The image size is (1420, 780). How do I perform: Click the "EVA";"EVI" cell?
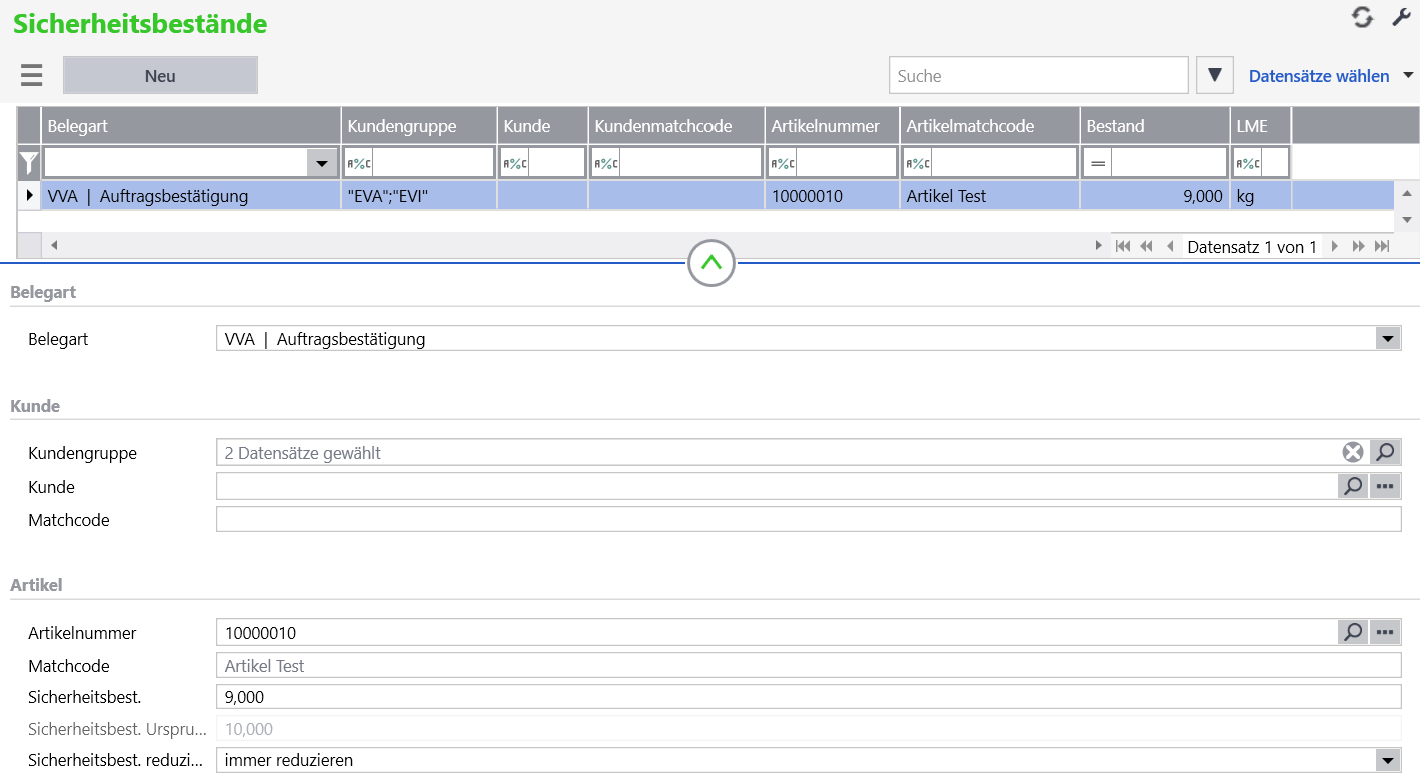click(x=419, y=196)
